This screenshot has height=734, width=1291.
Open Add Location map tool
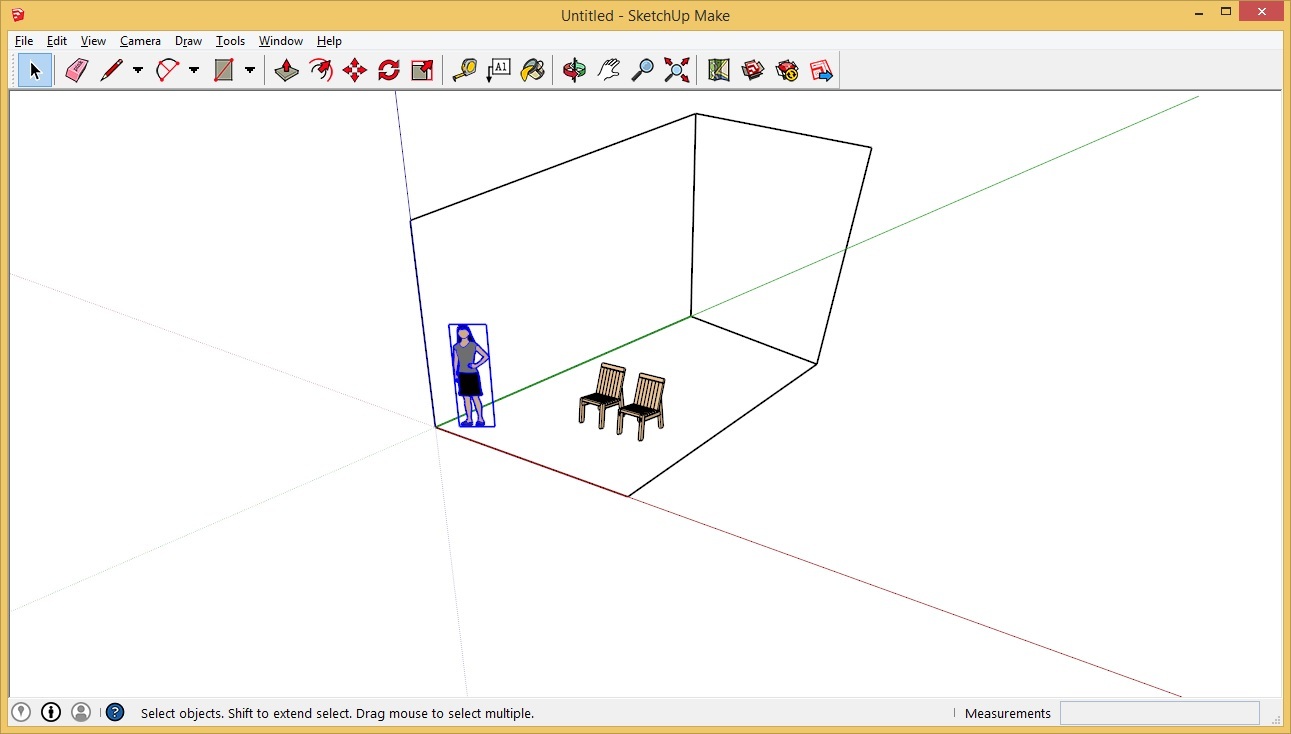pyautogui.click(x=719, y=70)
